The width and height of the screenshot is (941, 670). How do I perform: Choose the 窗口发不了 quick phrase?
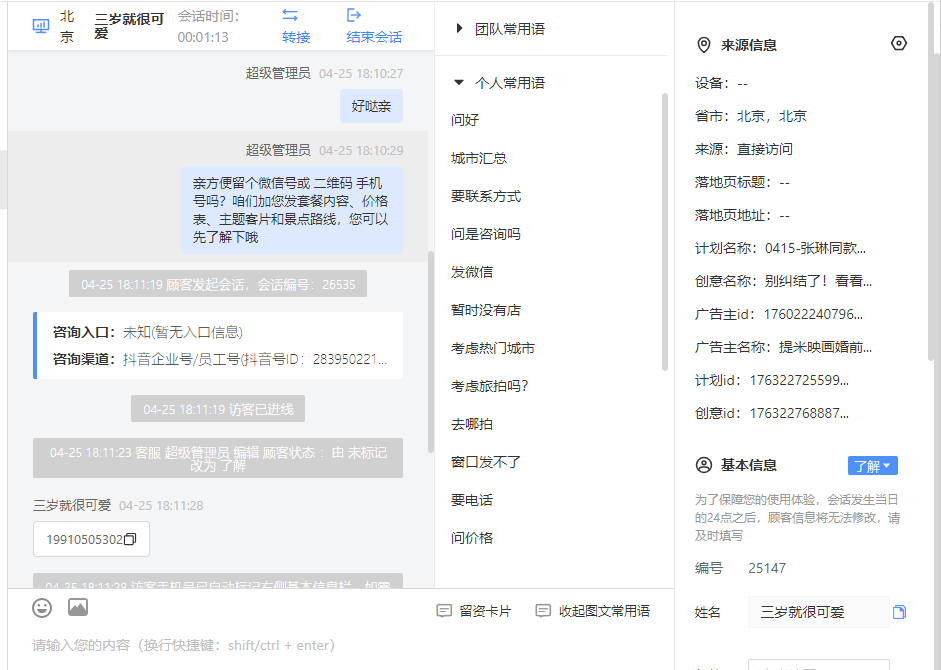(x=486, y=462)
